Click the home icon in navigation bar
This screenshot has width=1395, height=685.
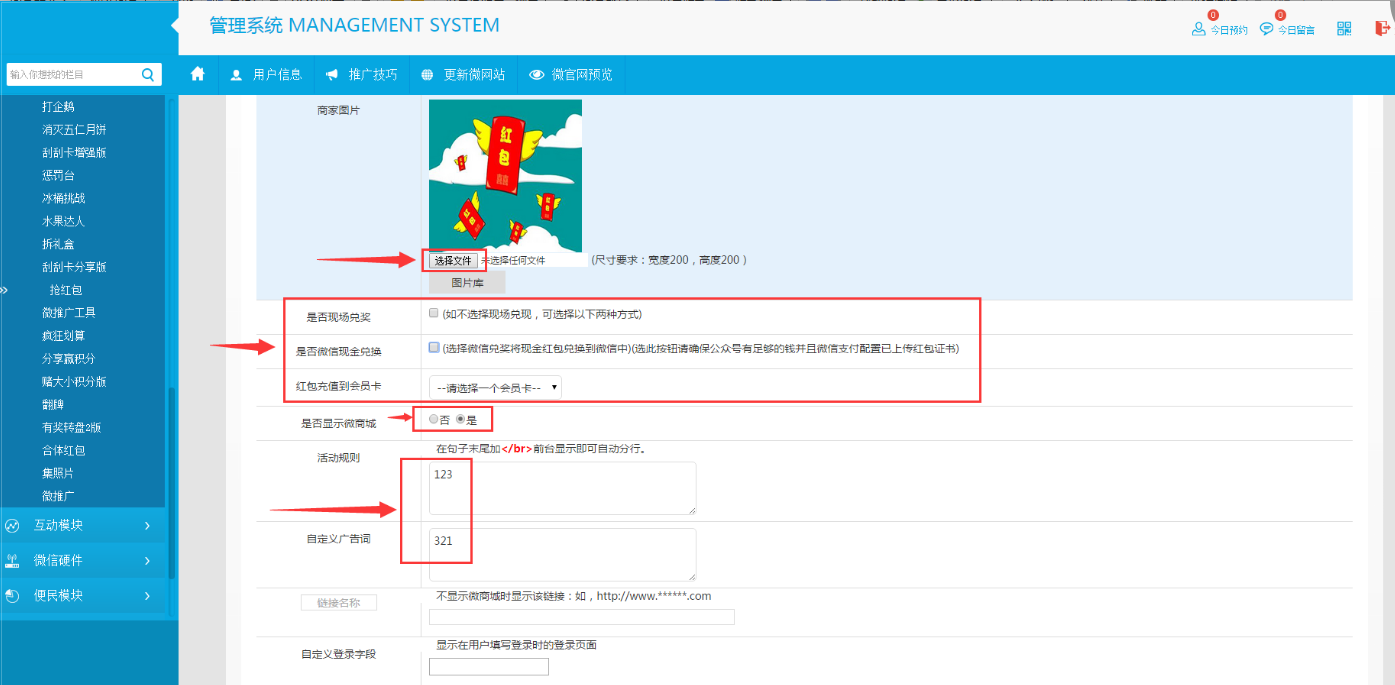[197, 74]
